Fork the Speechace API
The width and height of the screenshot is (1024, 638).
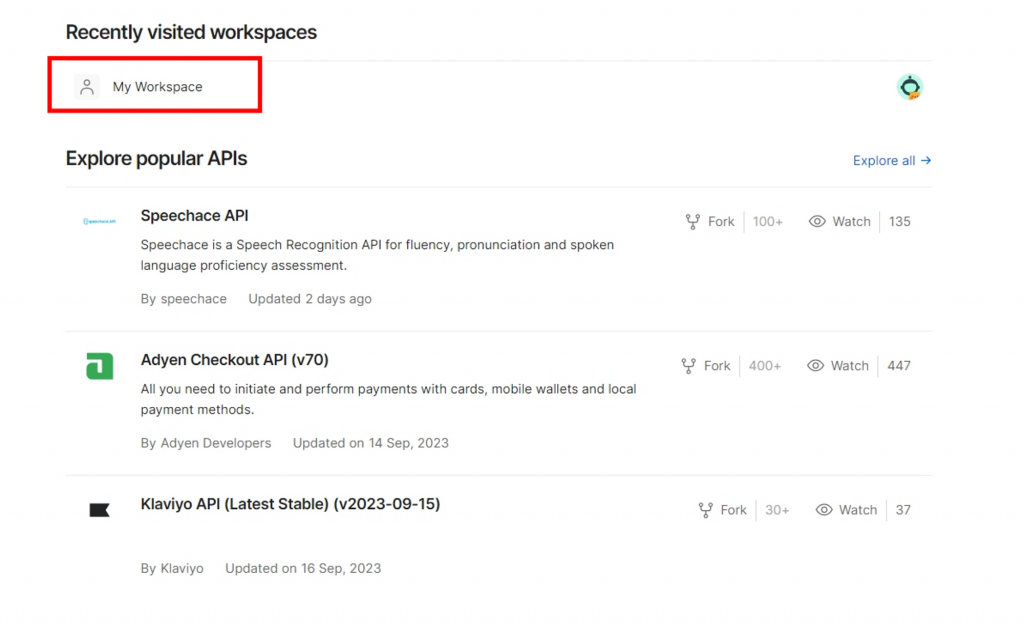tap(710, 221)
